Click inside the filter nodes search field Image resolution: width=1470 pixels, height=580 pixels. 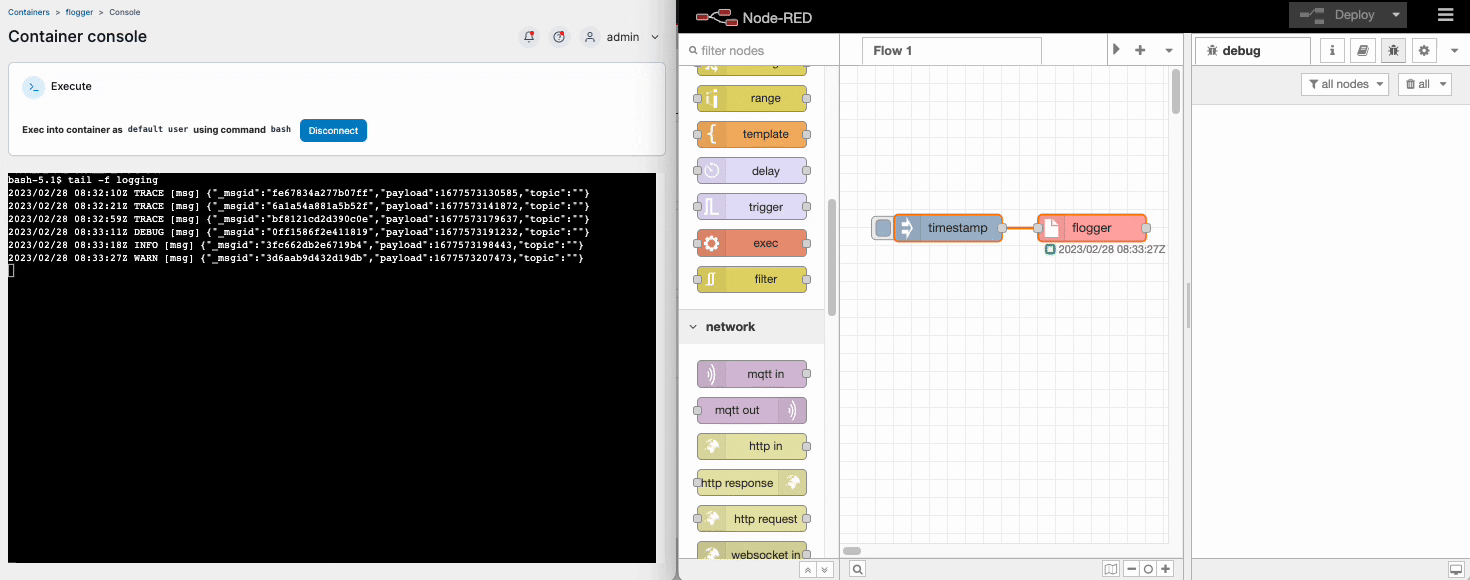pos(760,49)
